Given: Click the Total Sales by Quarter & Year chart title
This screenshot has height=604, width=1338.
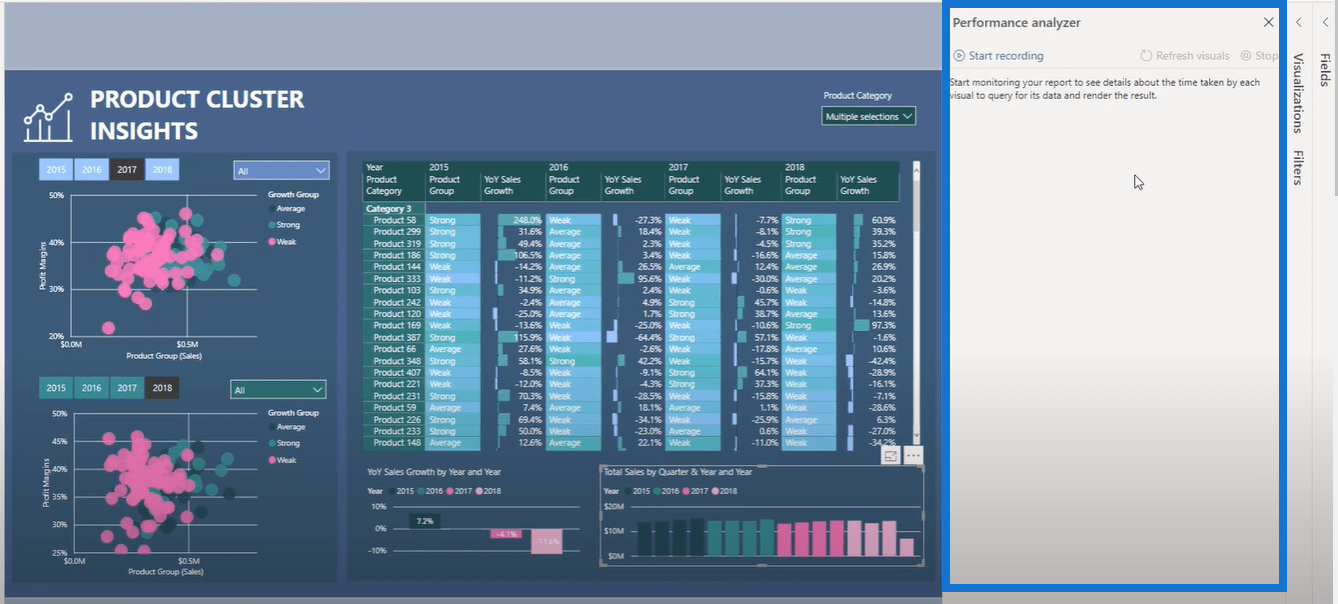Looking at the screenshot, I should [677, 472].
